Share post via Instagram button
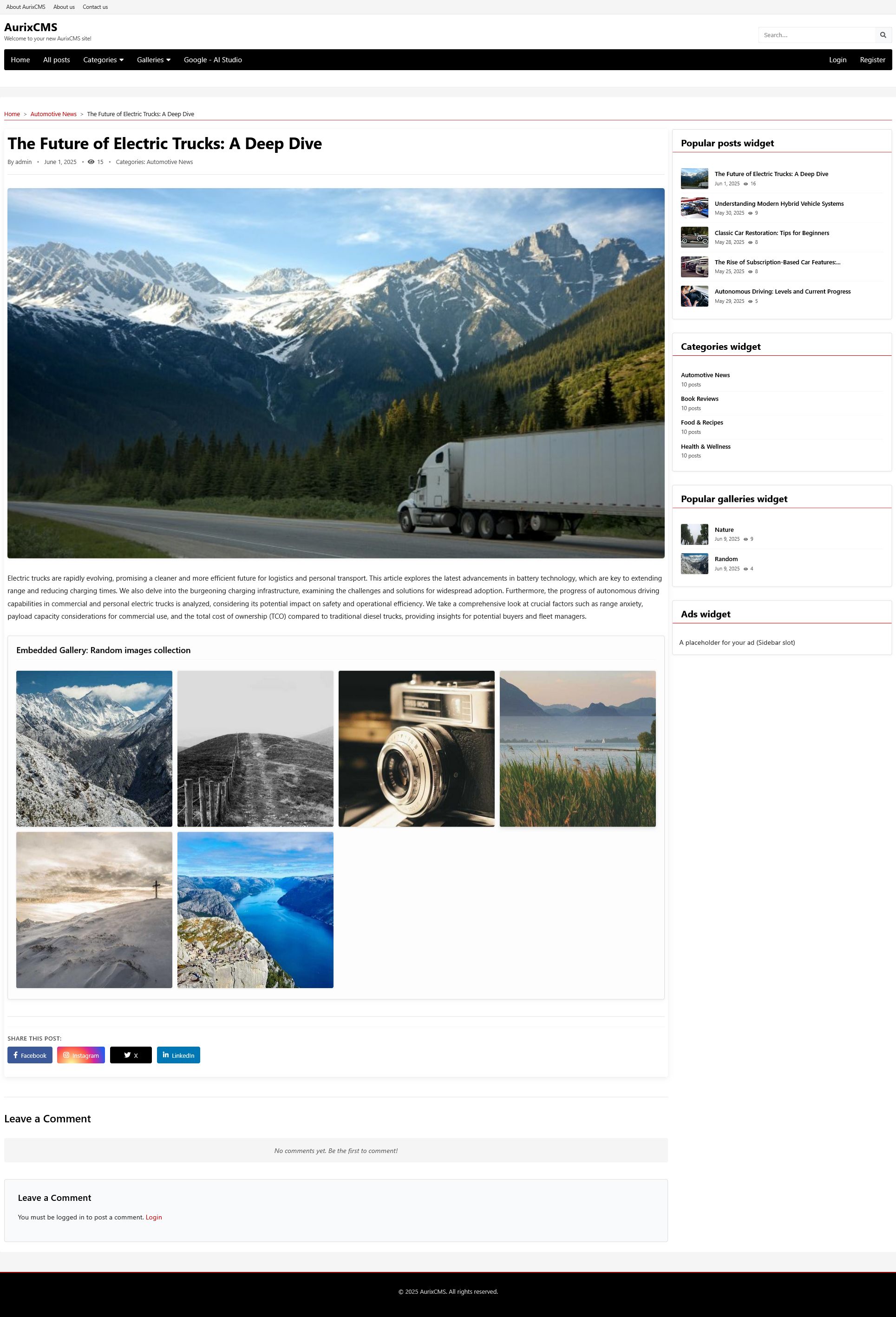Image resolution: width=896 pixels, height=1317 pixels. [81, 1055]
